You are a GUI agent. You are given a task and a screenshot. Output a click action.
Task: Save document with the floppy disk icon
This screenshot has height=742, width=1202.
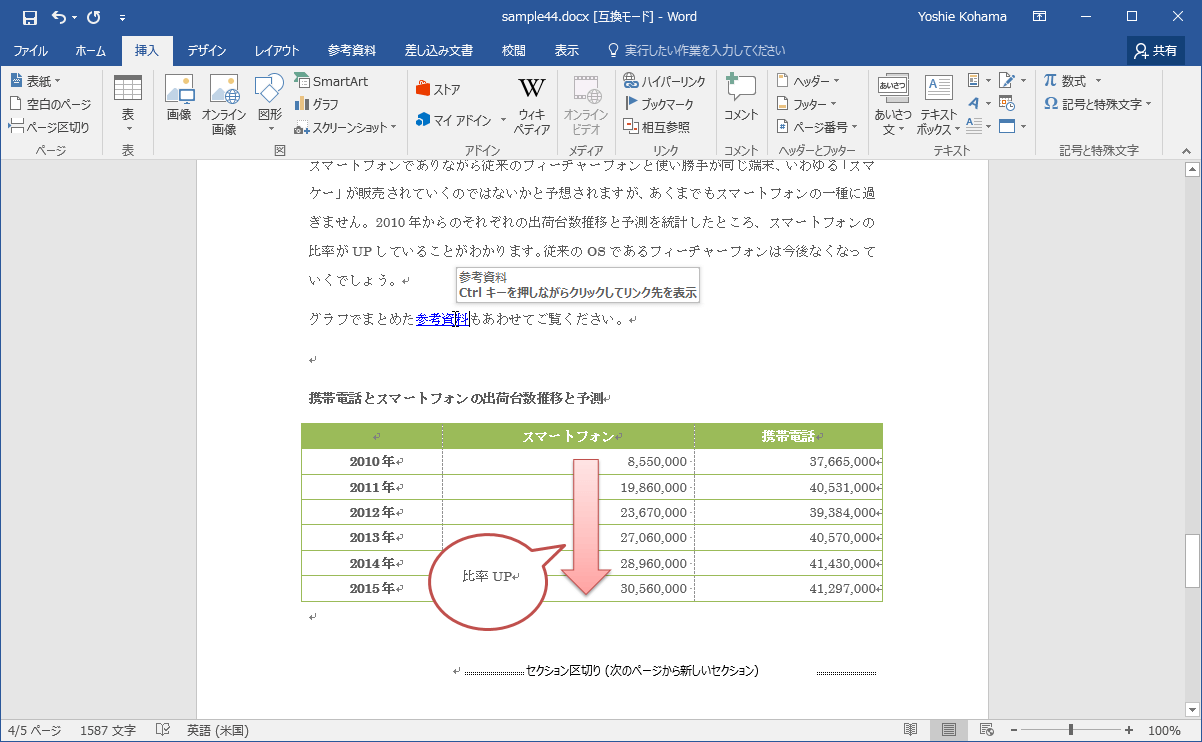pyautogui.click(x=29, y=17)
